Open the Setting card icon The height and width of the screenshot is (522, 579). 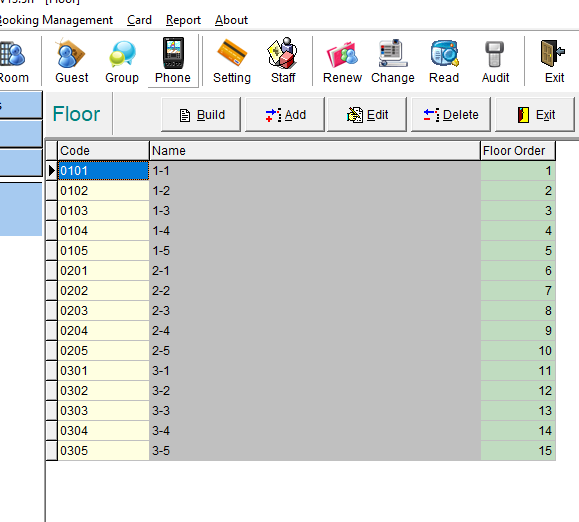click(232, 61)
